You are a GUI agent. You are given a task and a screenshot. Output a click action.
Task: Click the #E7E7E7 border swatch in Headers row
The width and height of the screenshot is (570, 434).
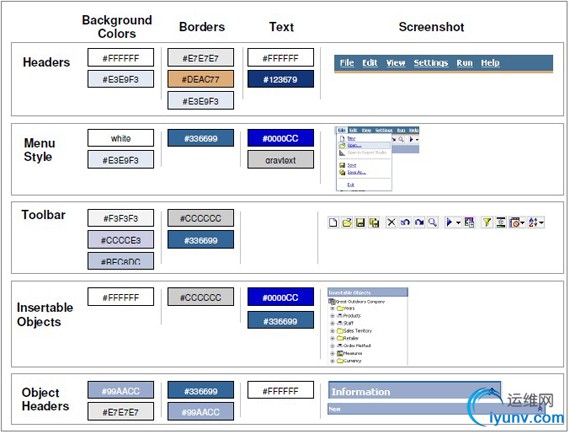click(x=200, y=58)
